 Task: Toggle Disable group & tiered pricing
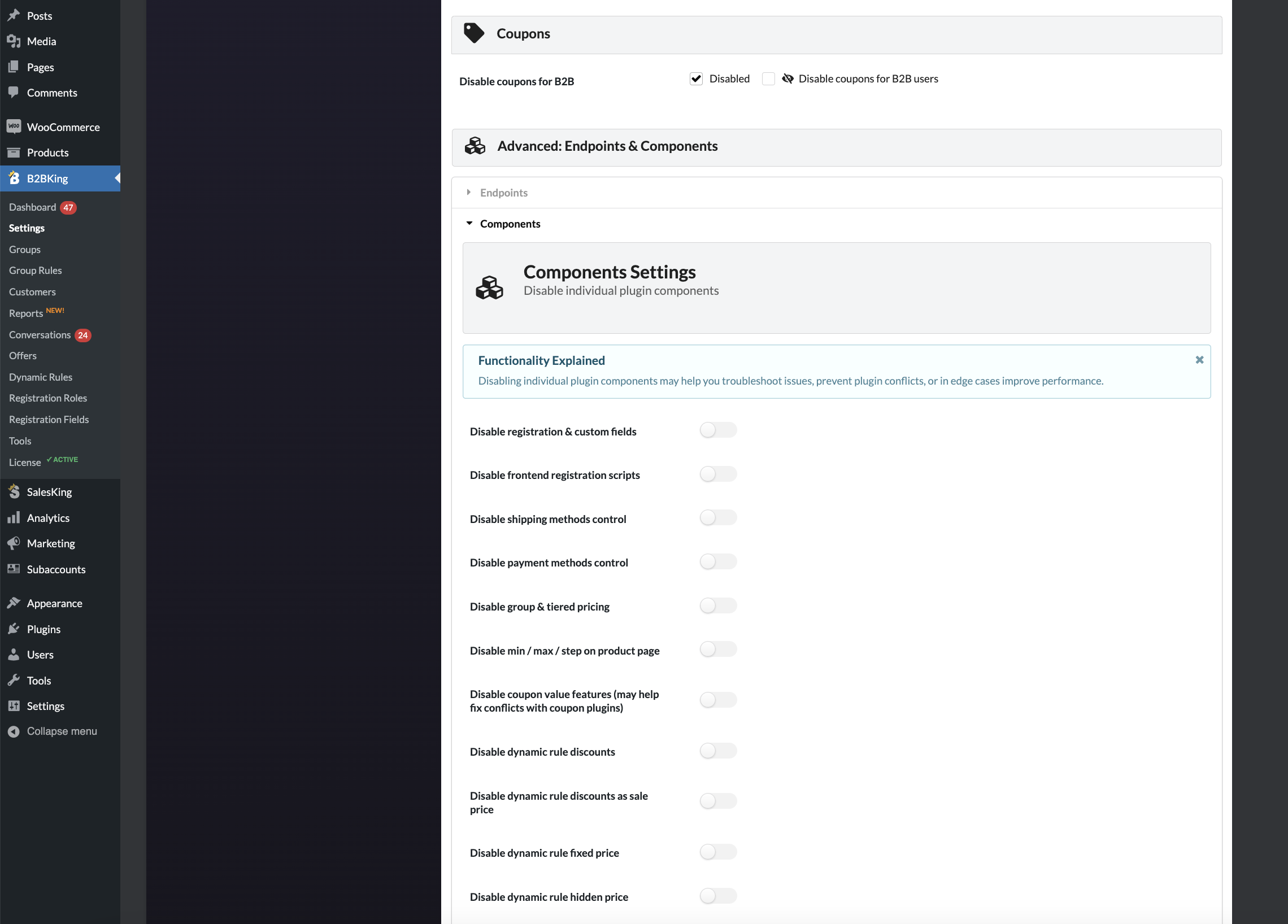tap(718, 606)
